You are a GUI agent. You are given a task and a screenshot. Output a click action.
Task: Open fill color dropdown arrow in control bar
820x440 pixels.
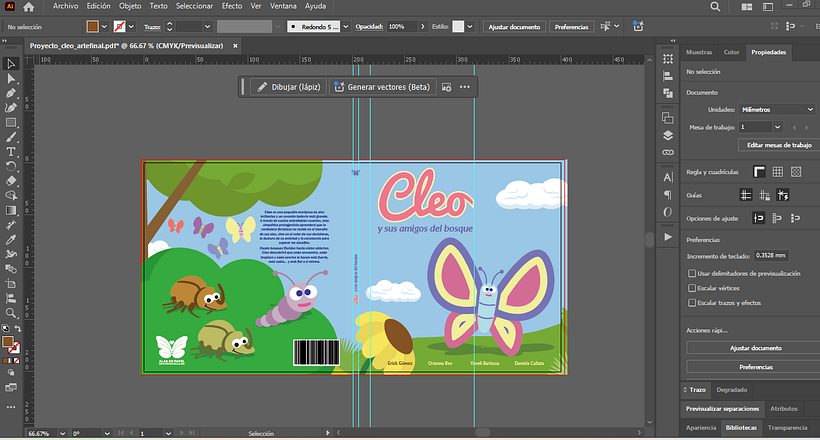click(104, 27)
